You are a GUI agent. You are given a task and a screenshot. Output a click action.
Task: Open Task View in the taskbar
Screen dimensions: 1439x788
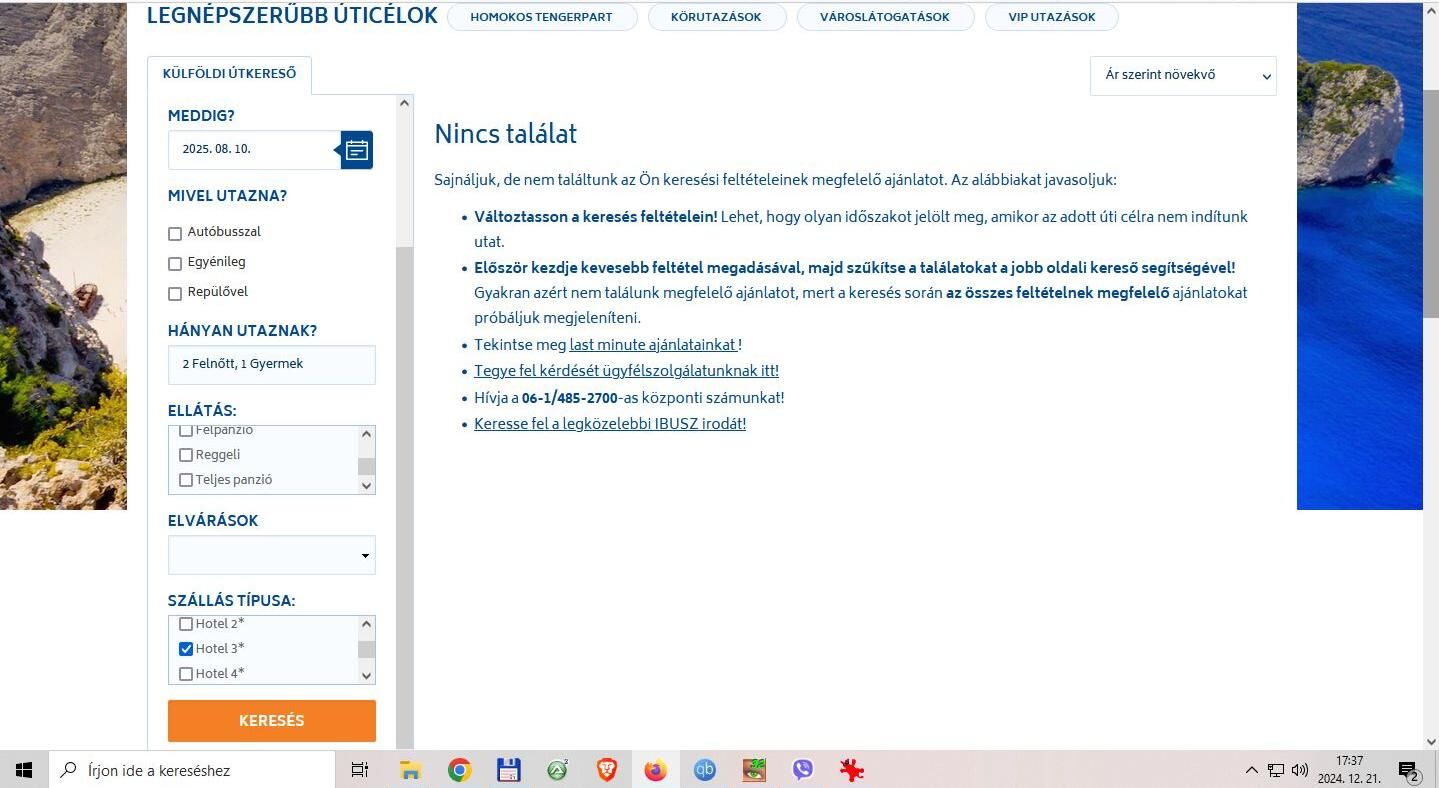click(x=360, y=770)
